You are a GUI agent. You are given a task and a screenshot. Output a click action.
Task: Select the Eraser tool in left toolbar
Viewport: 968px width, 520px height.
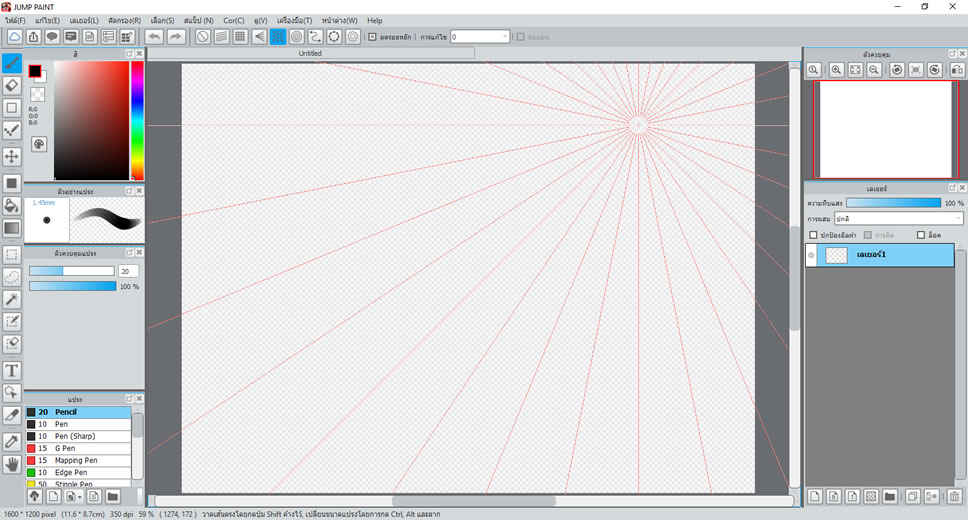[x=12, y=85]
